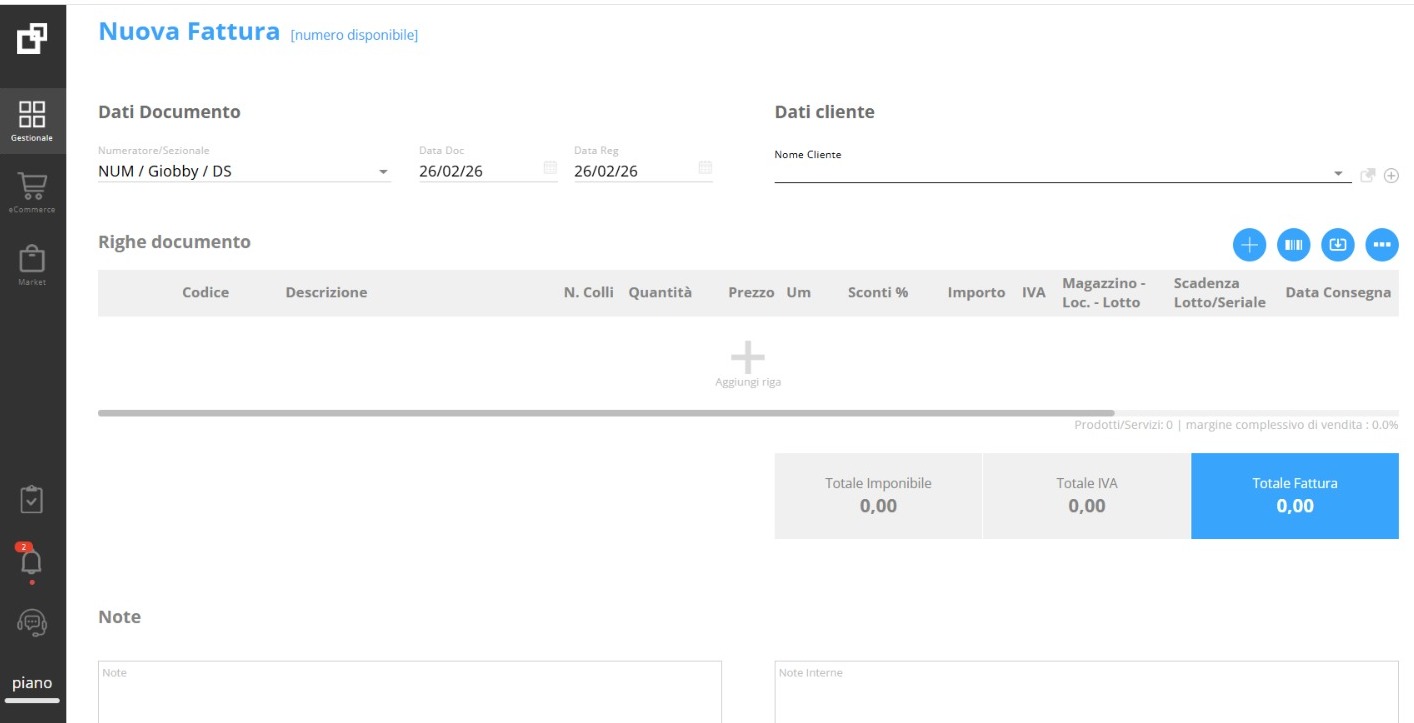Open client details popup icon

pyautogui.click(x=1368, y=175)
